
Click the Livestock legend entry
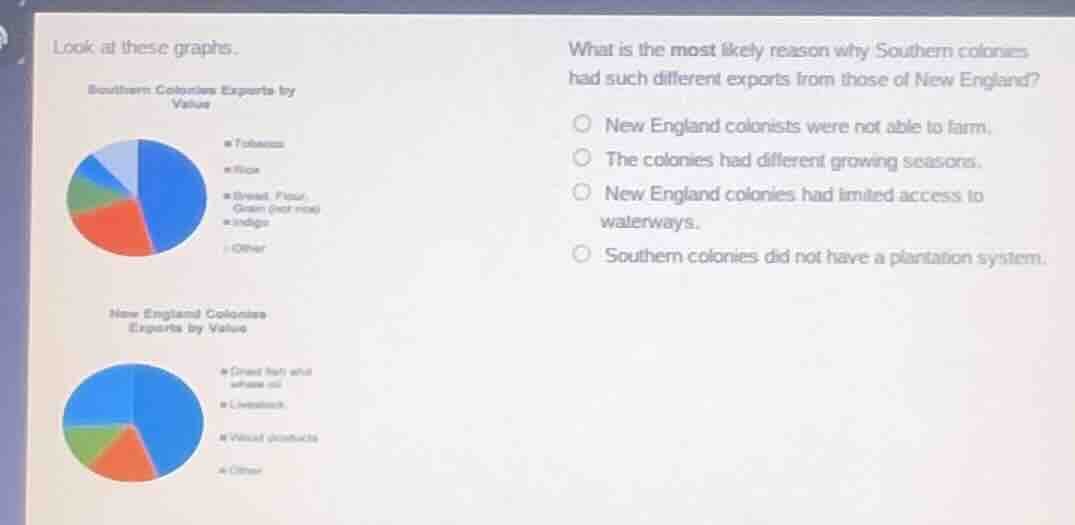(x=258, y=405)
